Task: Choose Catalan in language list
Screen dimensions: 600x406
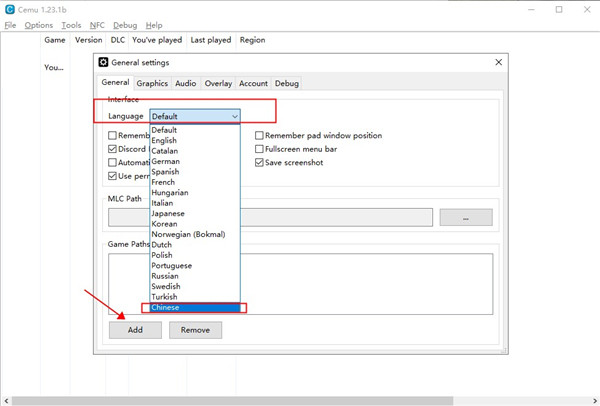Action: (195, 151)
